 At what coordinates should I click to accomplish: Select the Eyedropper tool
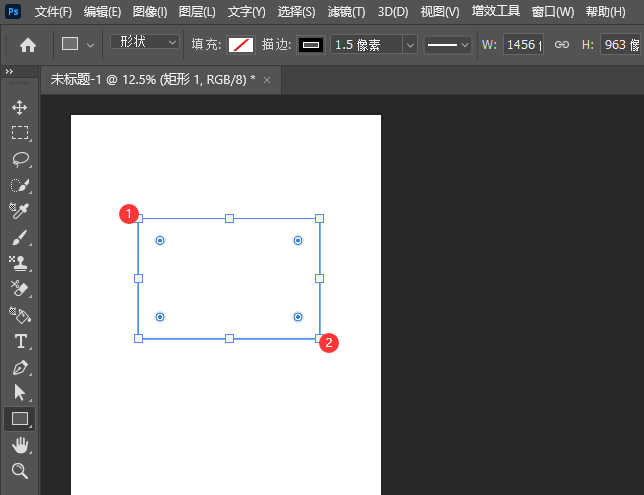pos(19,211)
